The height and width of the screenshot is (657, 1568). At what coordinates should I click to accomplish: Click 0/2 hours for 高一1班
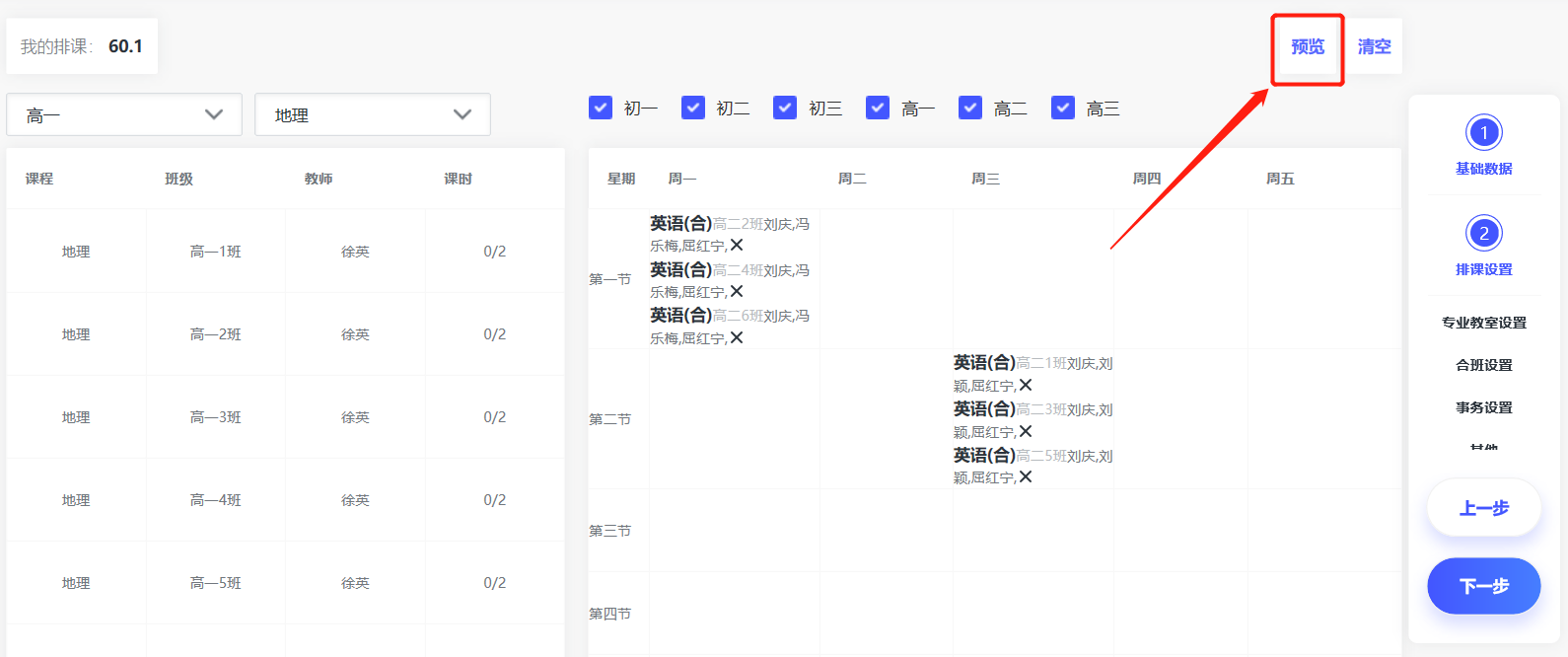pyautogui.click(x=495, y=252)
